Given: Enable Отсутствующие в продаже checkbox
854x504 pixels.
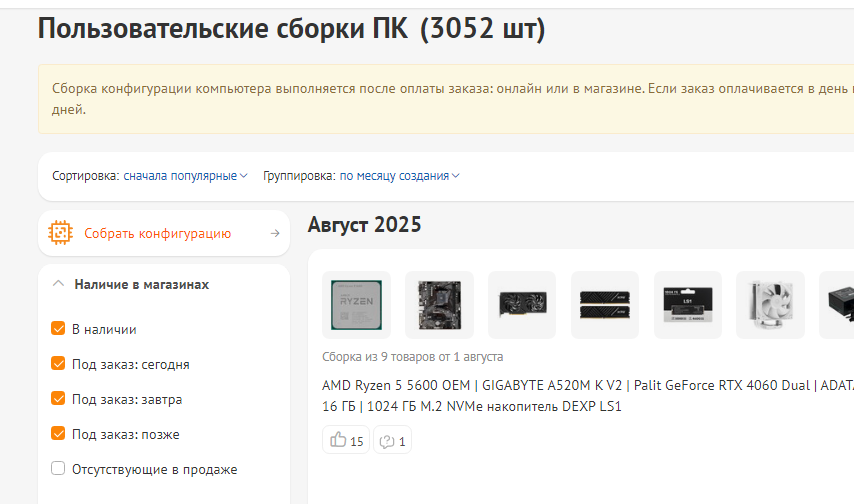Looking at the screenshot, I should [58, 468].
